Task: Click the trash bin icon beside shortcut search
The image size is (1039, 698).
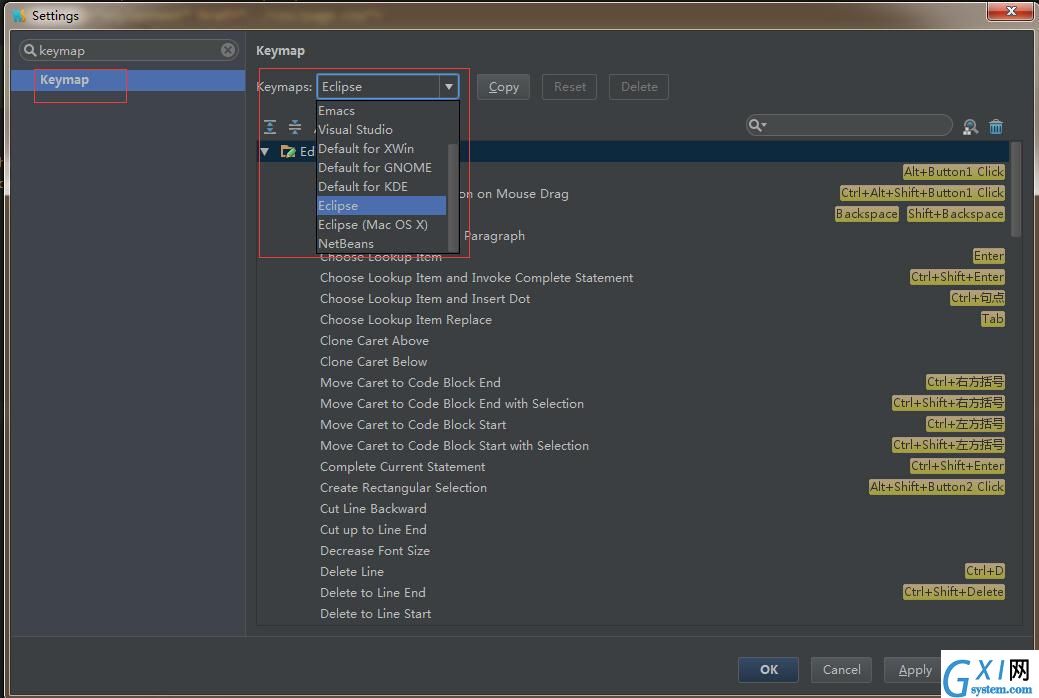Action: point(996,127)
